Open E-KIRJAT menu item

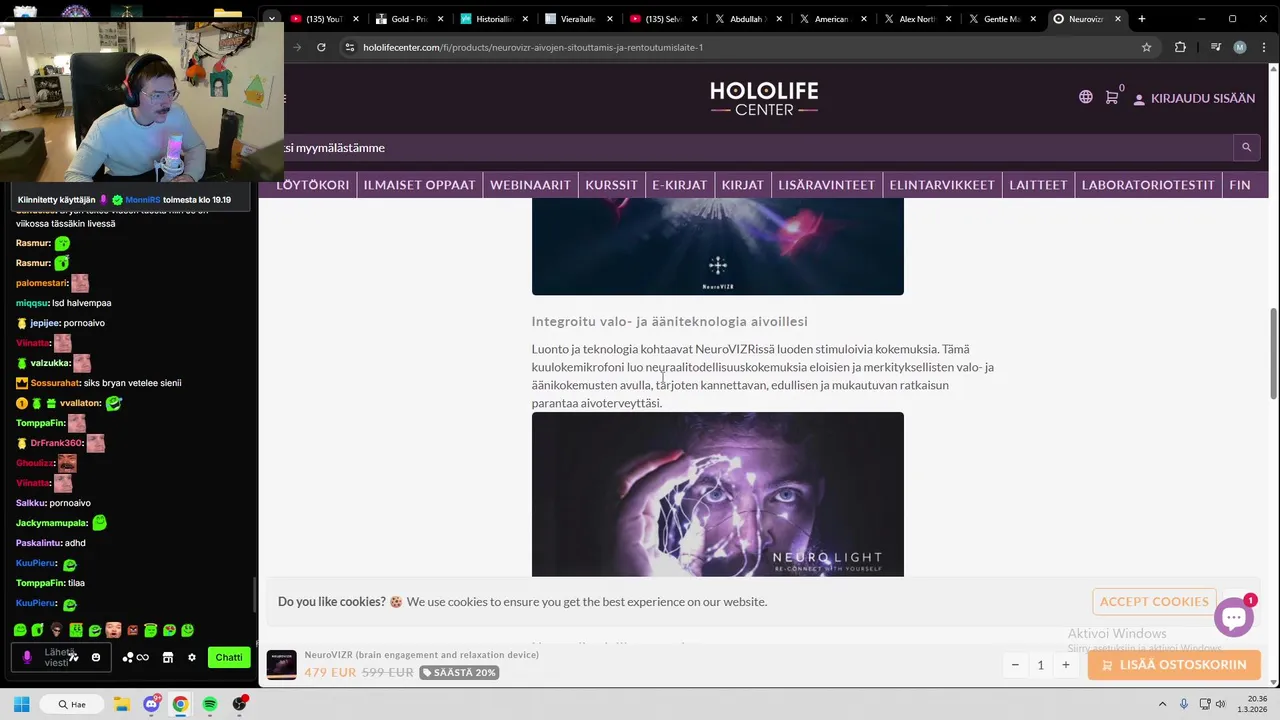680,185
